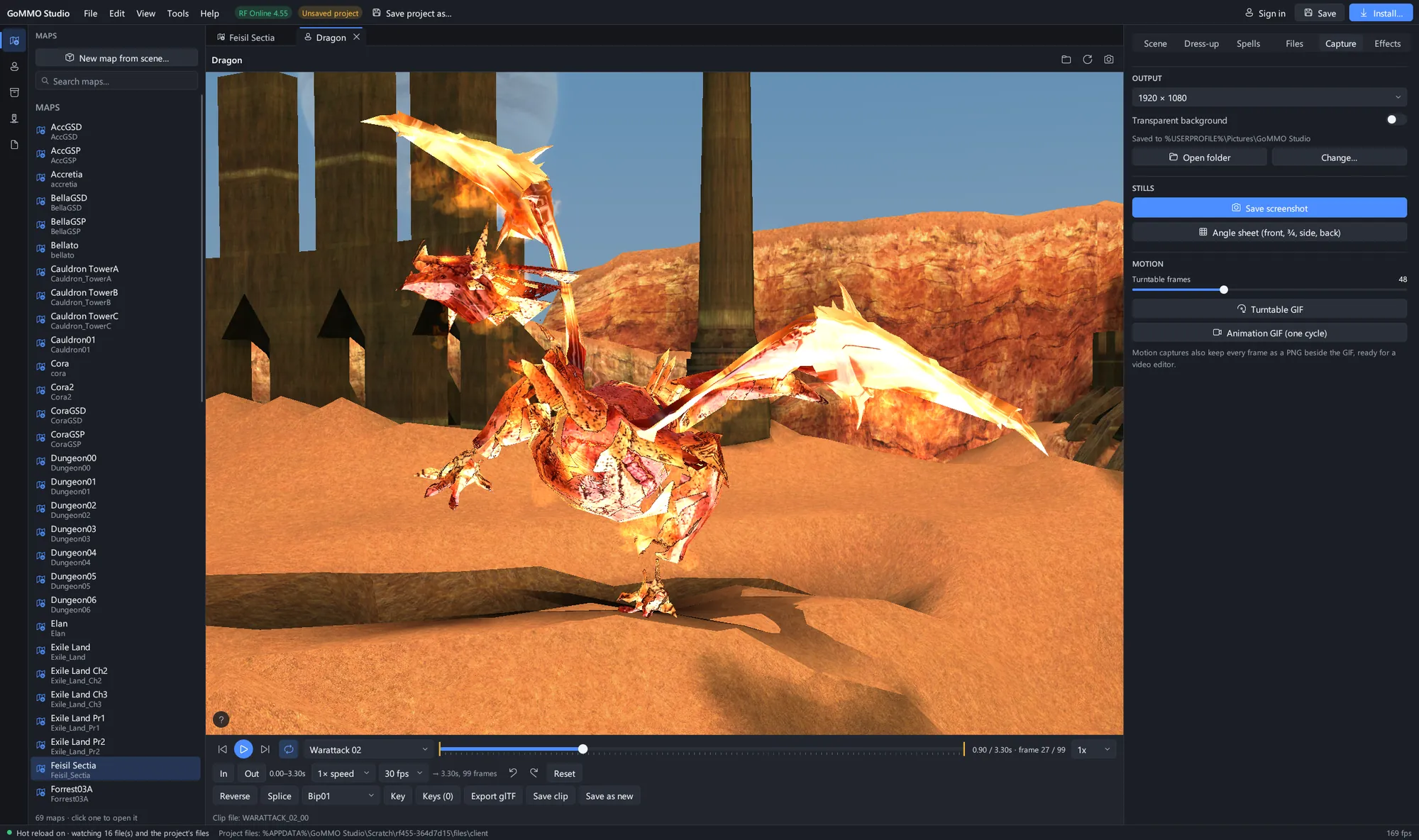Viewport: 1419px width, 840px height.
Task: Switch to the Spells tab
Action: pyautogui.click(x=1248, y=43)
